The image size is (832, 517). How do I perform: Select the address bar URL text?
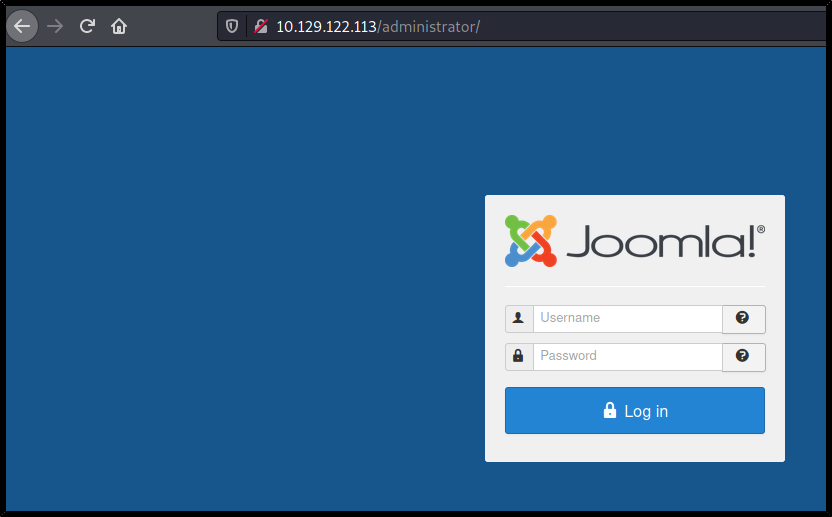pos(378,27)
